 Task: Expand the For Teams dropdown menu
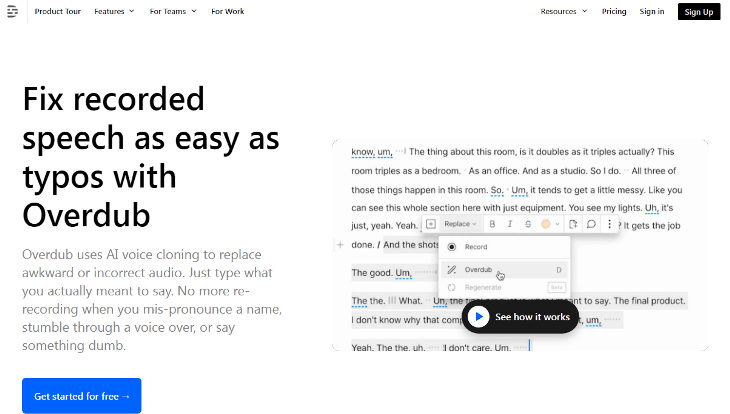173,11
